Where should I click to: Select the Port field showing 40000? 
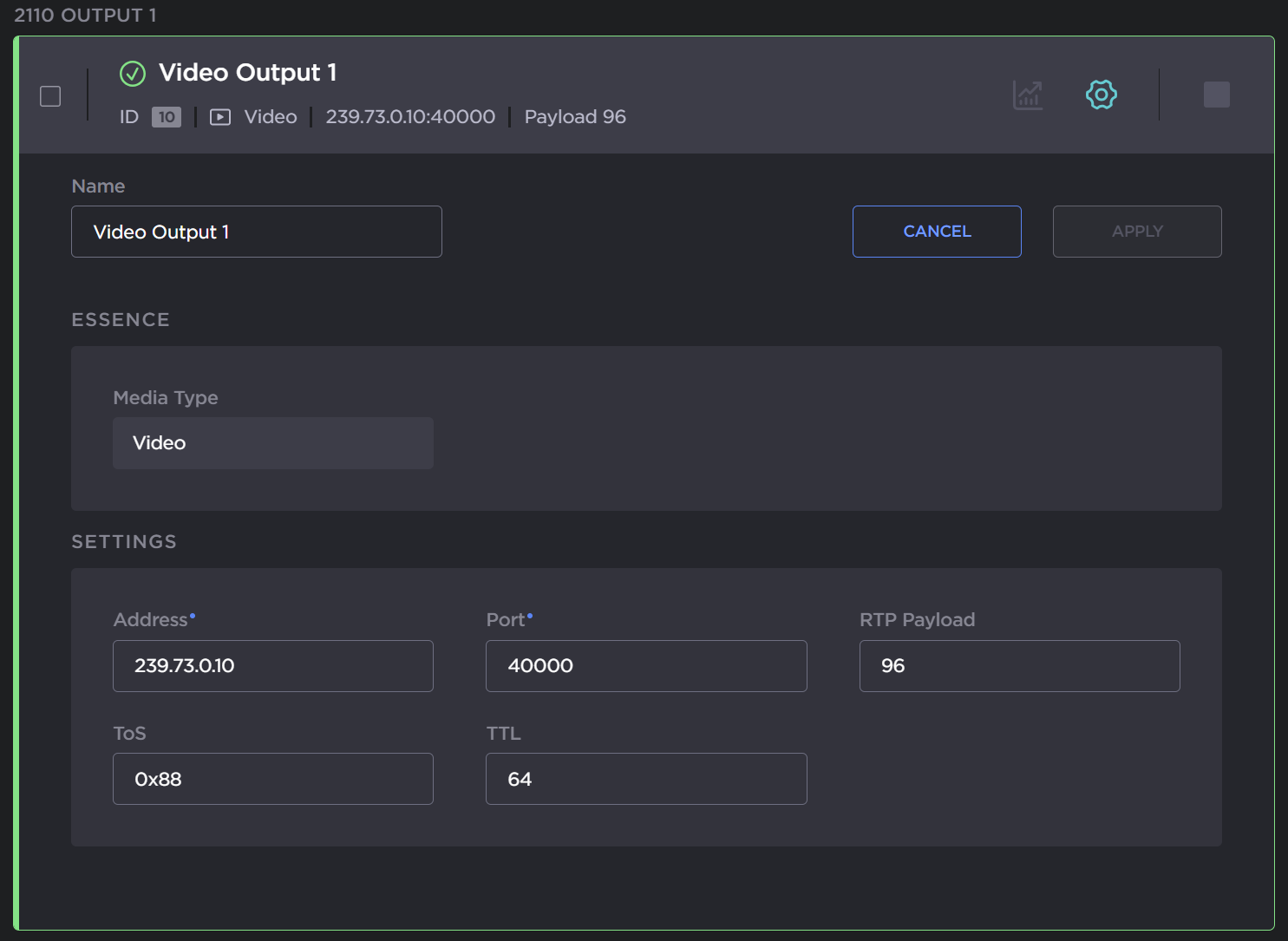click(x=646, y=666)
